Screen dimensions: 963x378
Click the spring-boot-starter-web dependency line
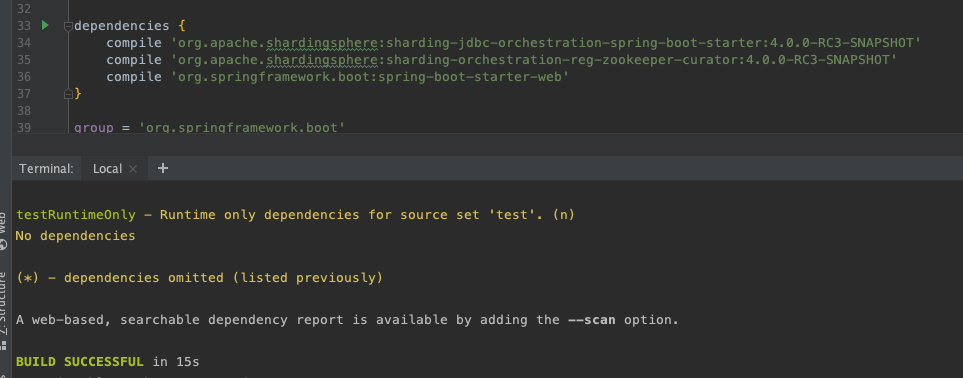tap(338, 77)
